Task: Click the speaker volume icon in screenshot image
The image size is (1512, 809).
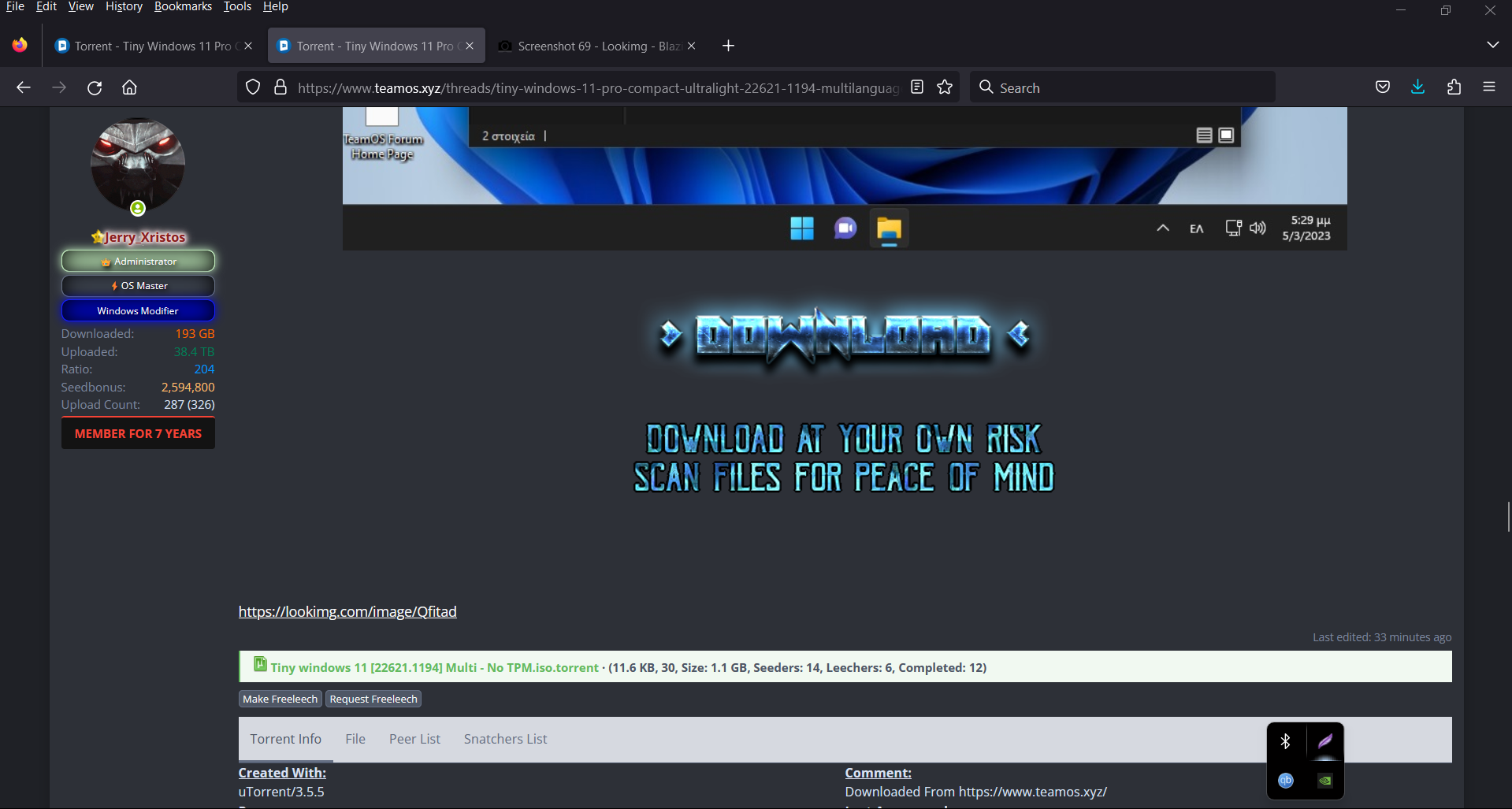Action: coord(1258,228)
